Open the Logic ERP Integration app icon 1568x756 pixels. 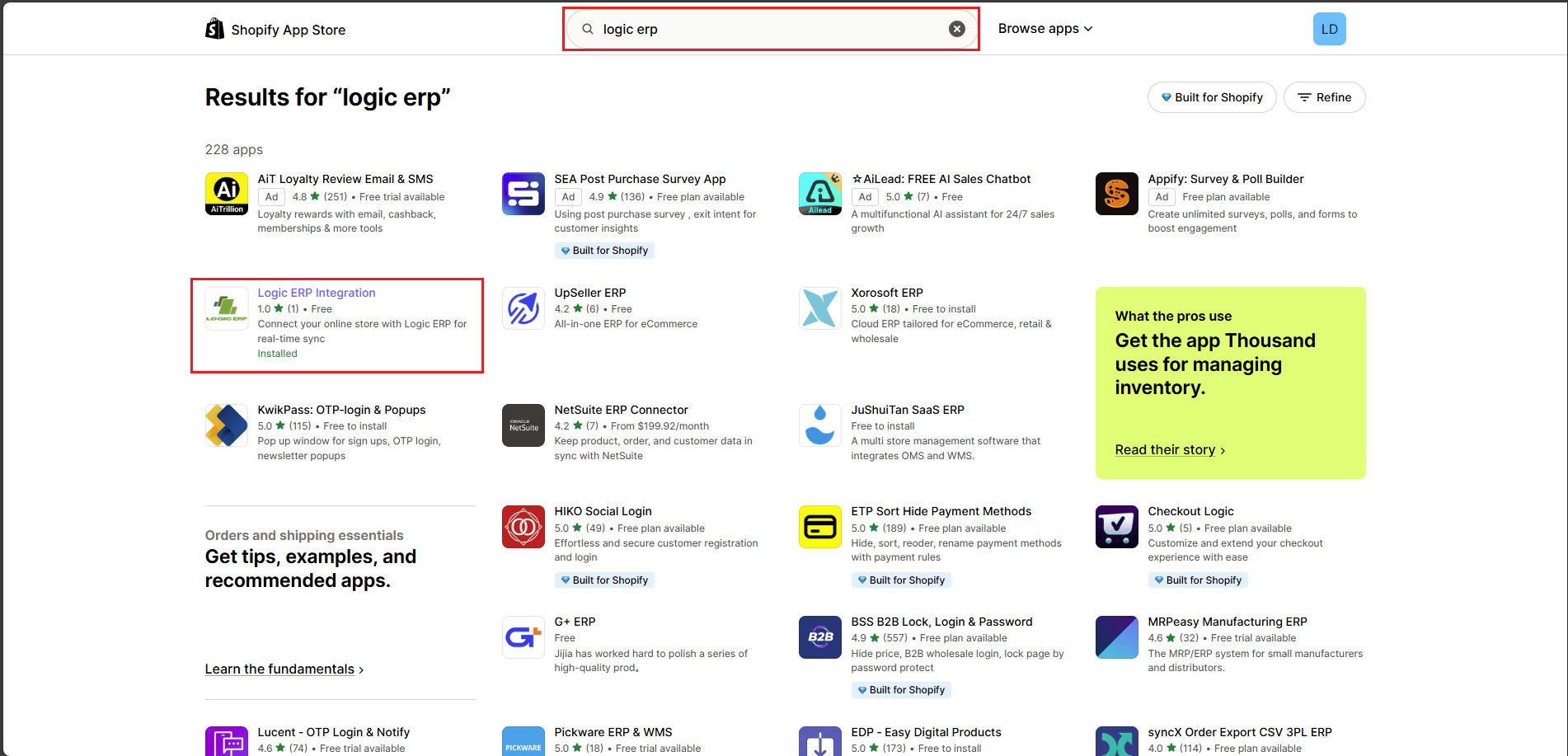227,309
